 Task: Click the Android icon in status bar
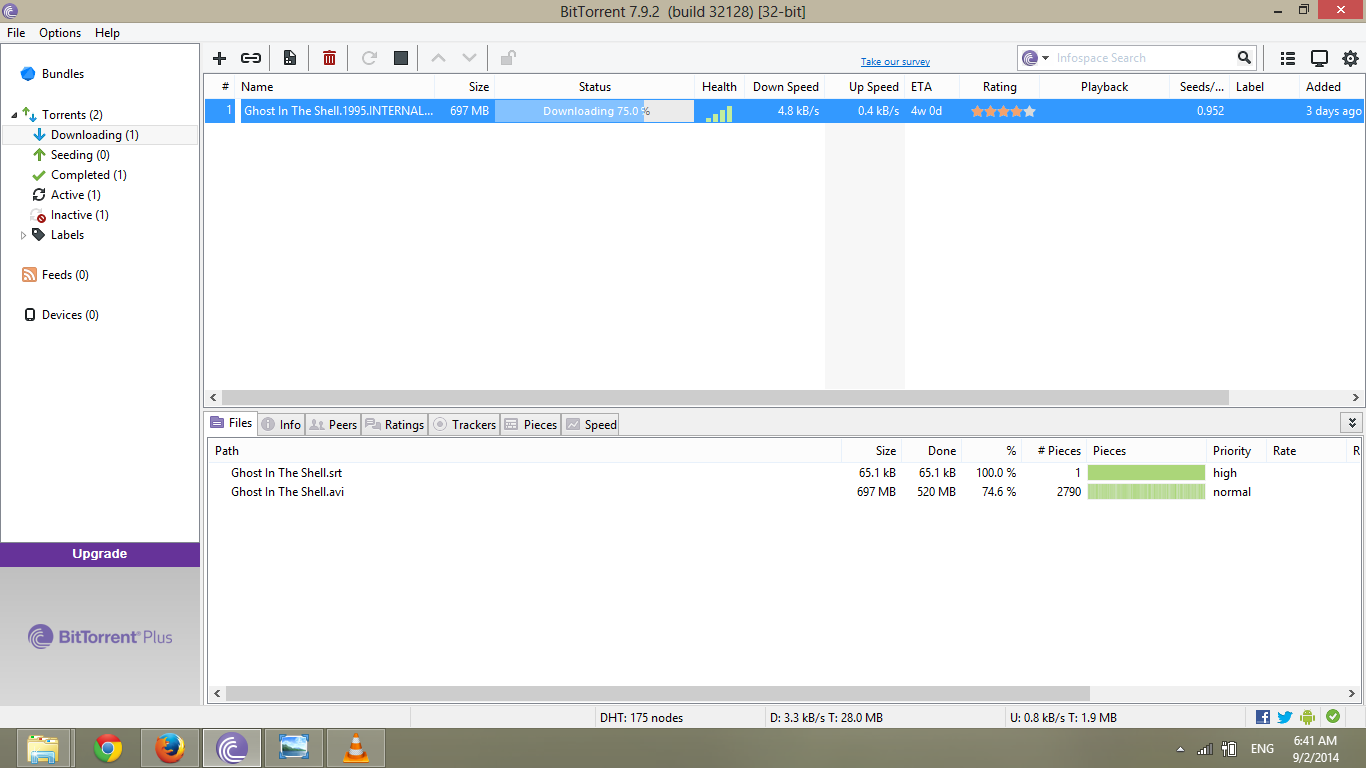pyautogui.click(x=1308, y=717)
